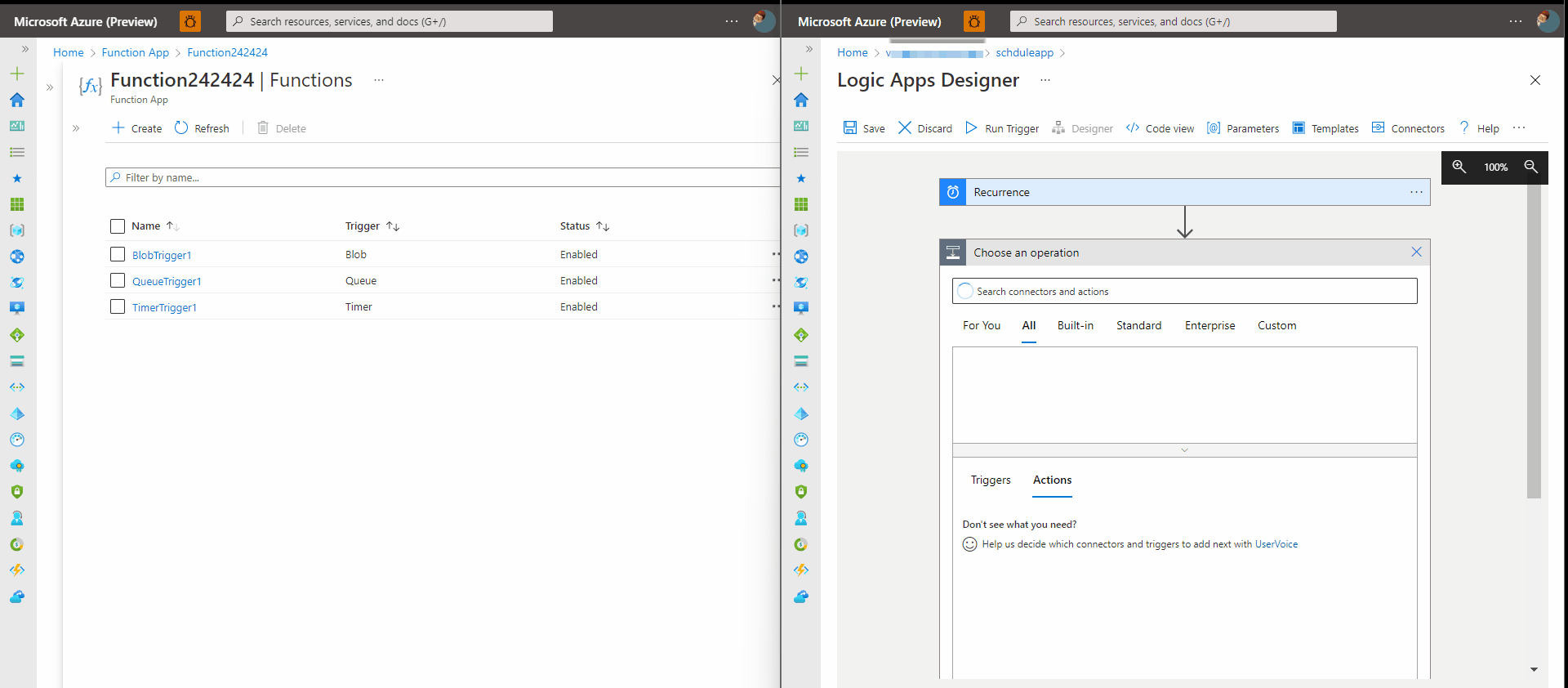Viewport: 1568px width, 688px height.
Task: Follow the UserVoice link
Action: coord(1276,544)
